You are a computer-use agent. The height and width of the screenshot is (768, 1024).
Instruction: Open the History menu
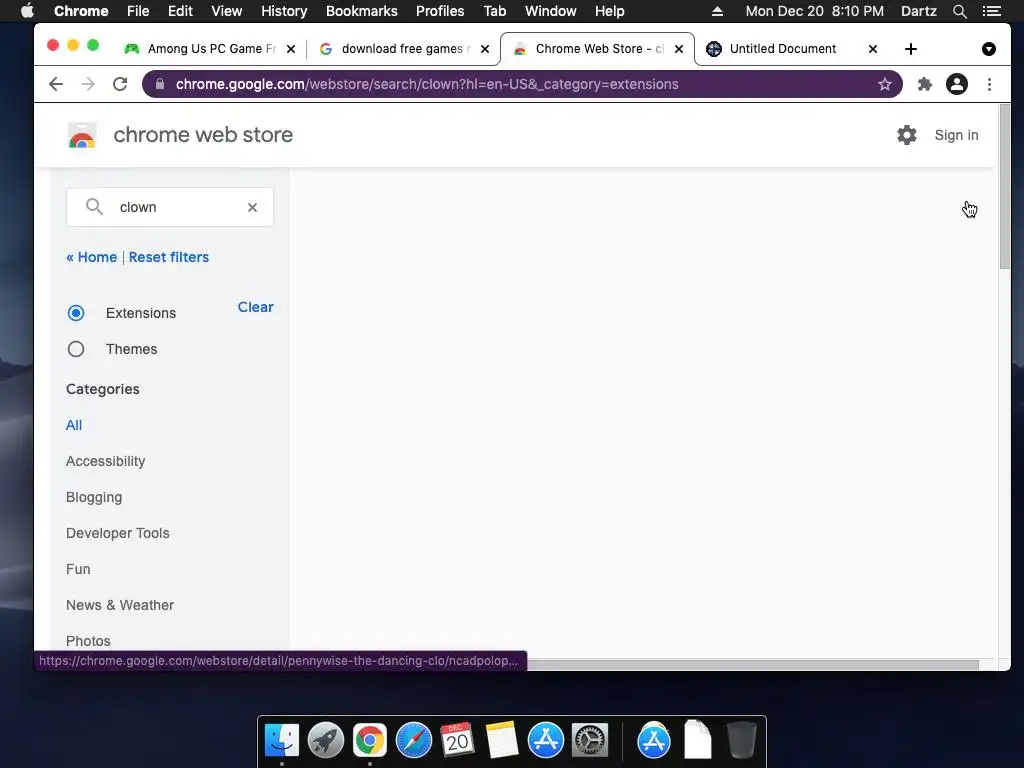tap(284, 11)
